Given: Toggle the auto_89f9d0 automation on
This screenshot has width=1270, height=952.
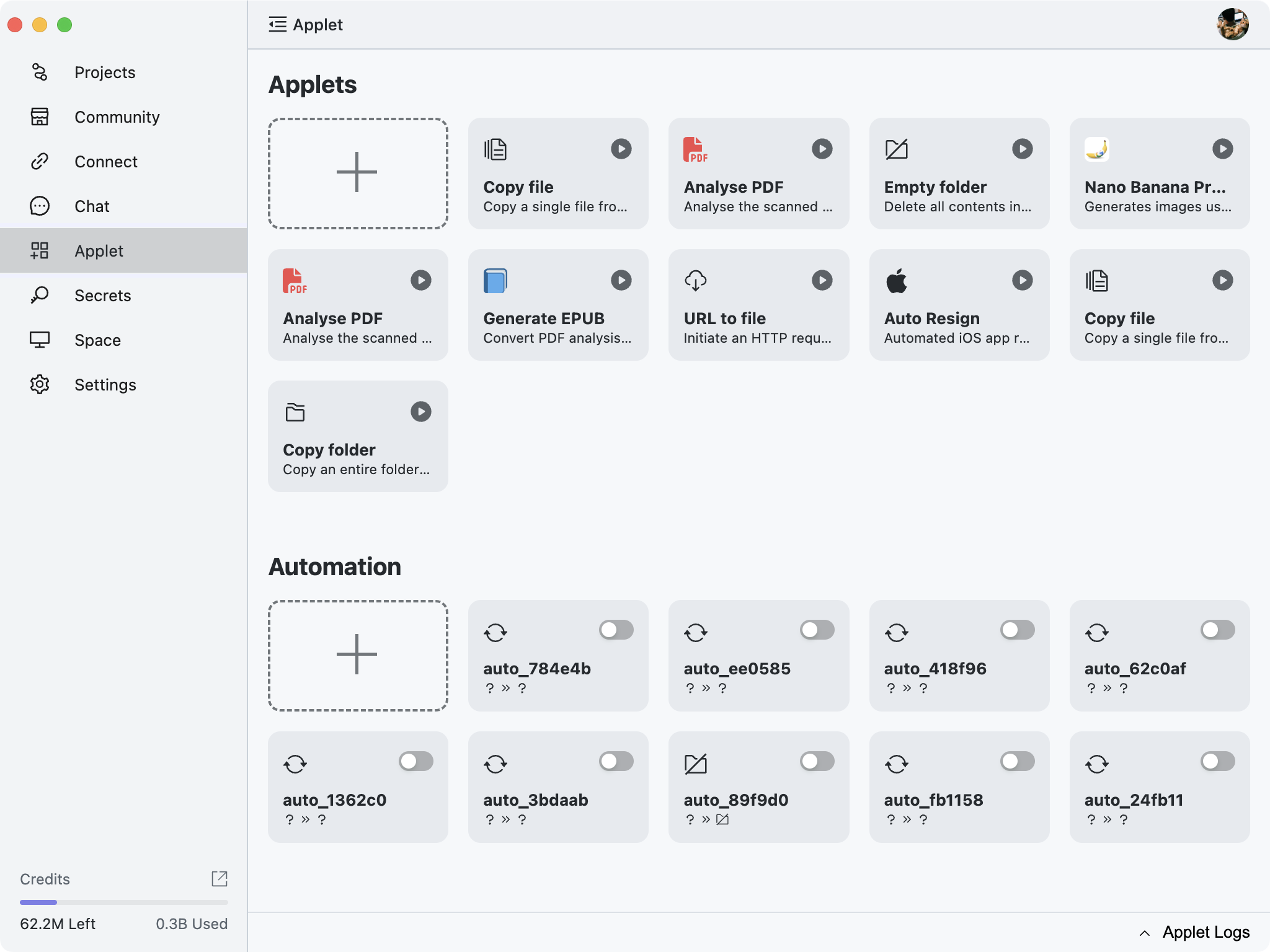Looking at the screenshot, I should pyautogui.click(x=817, y=761).
